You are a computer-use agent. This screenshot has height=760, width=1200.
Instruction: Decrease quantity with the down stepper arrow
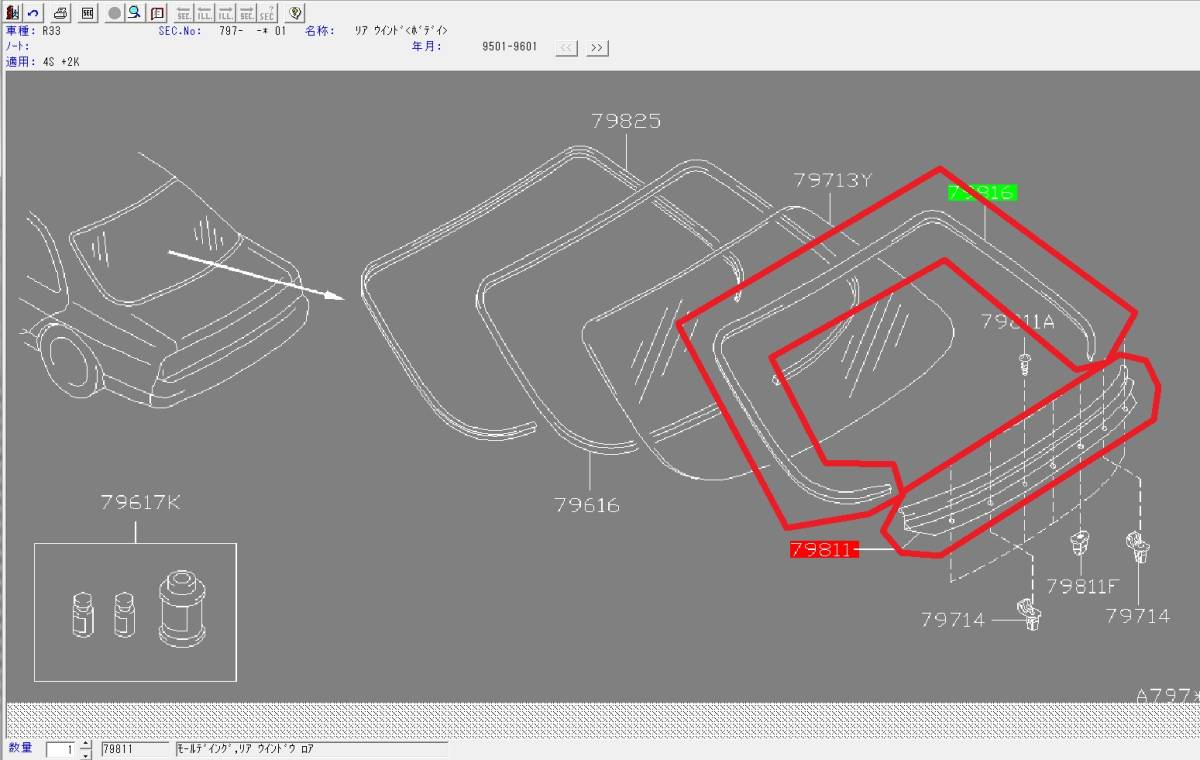point(86,755)
